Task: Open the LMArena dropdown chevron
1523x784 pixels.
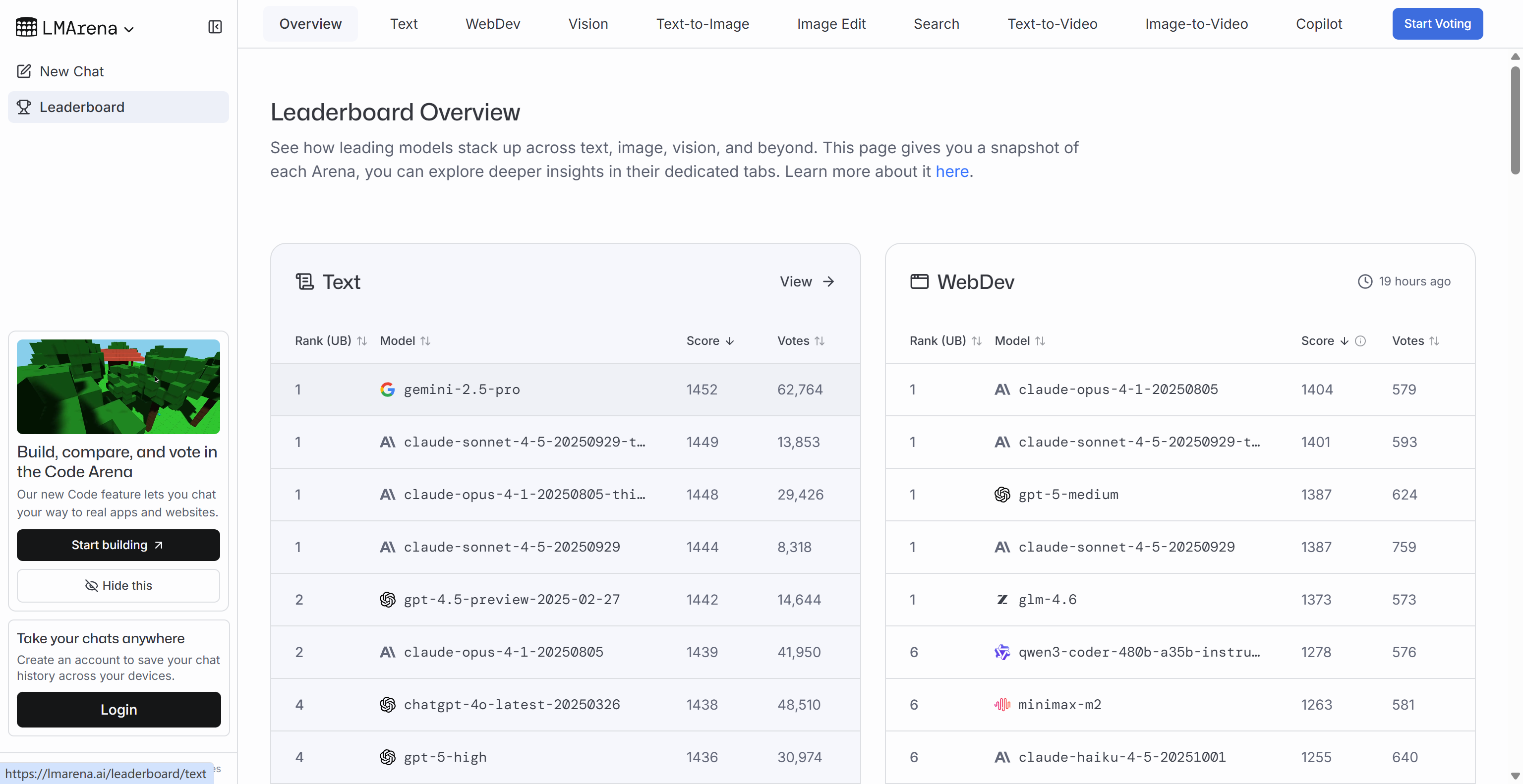Action: click(129, 29)
